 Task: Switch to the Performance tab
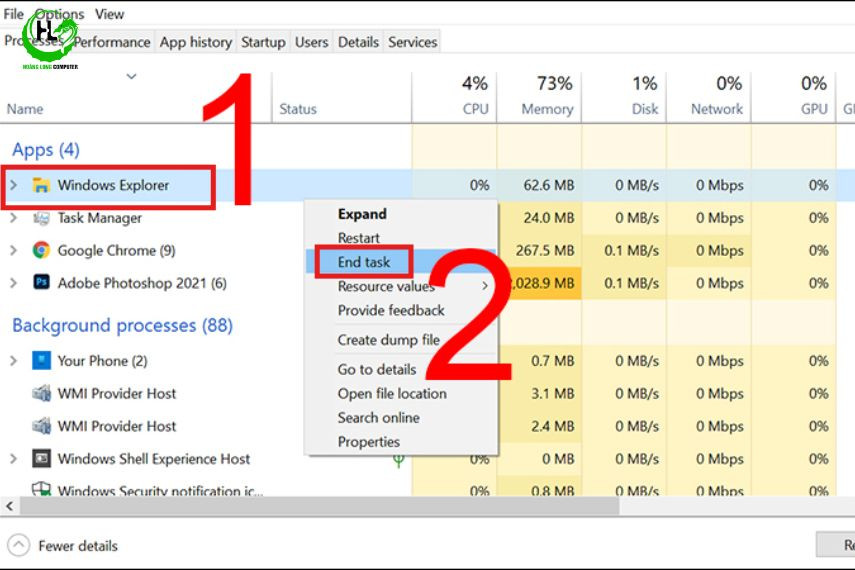coord(112,42)
